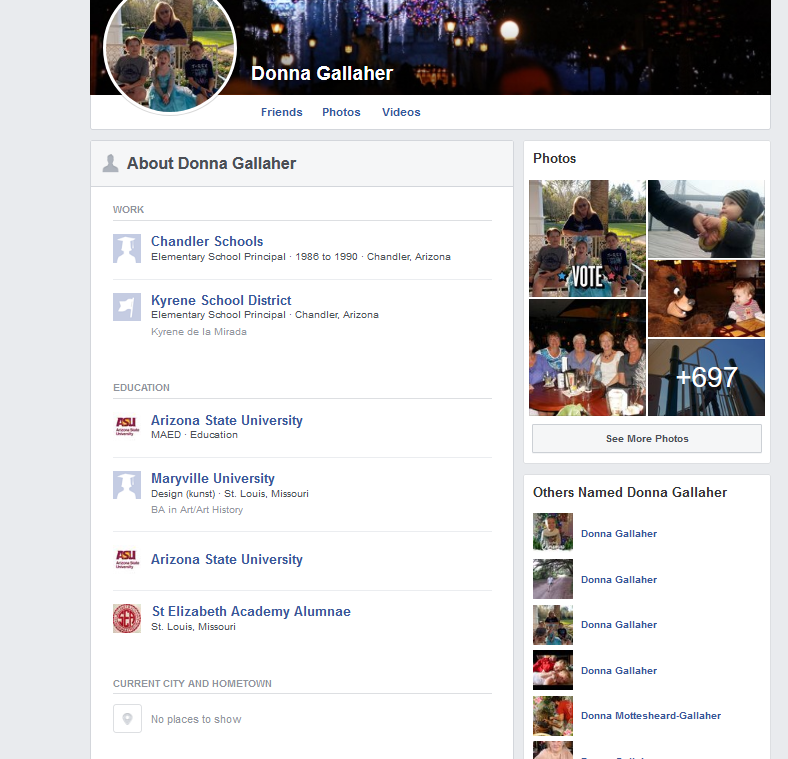Open the second Arizona State University link

point(227,559)
